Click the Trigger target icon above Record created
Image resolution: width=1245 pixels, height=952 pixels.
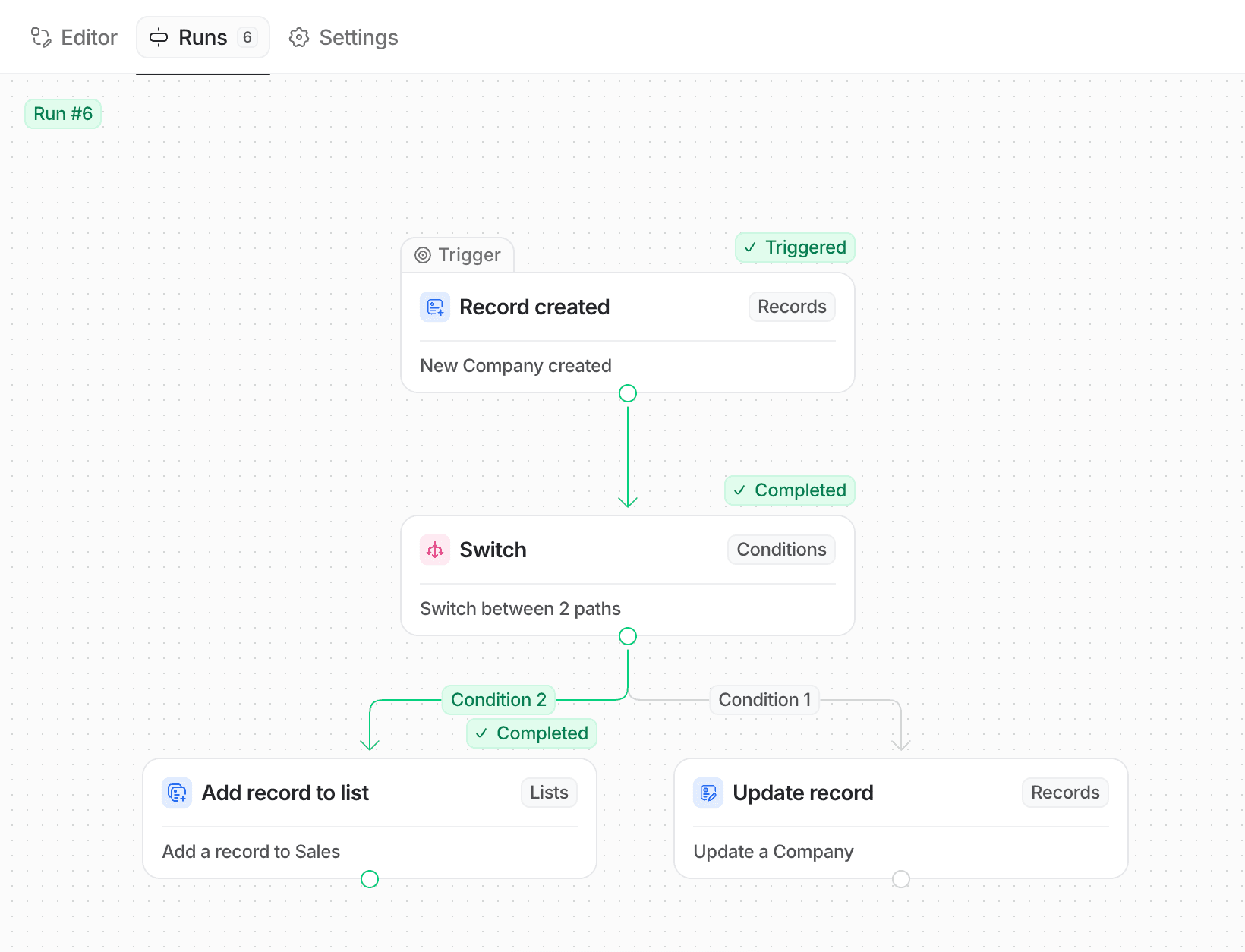pyautogui.click(x=423, y=255)
